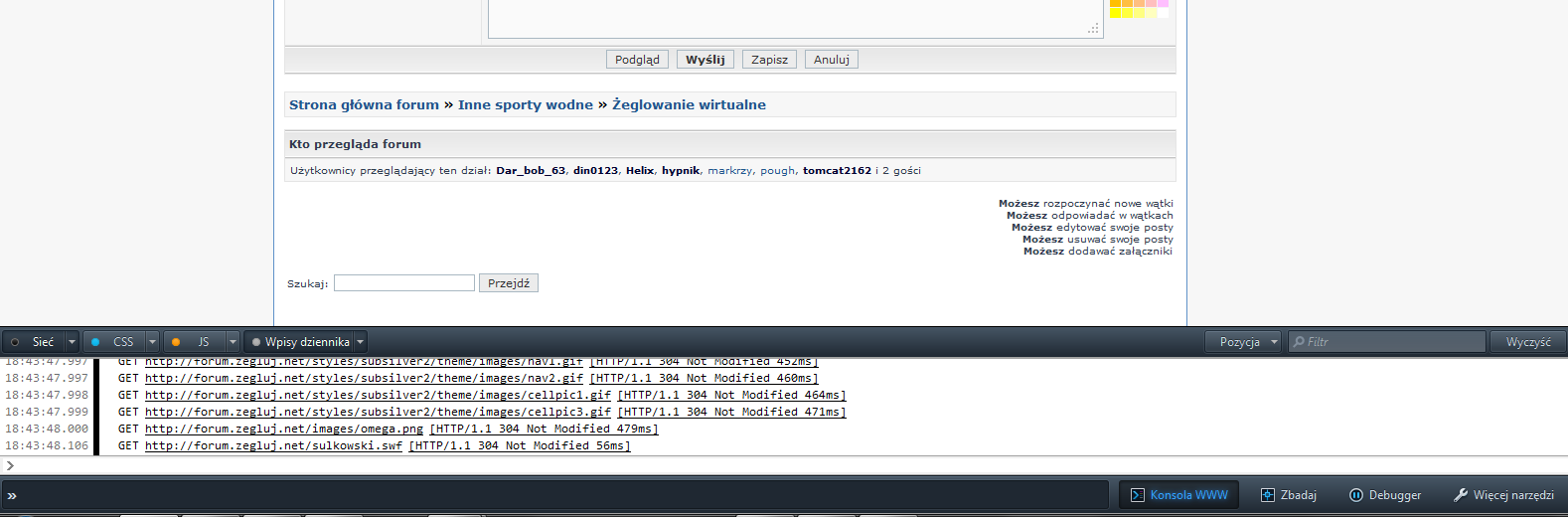Image resolution: width=1568 pixels, height=517 pixels.
Task: Open the Konsola WWW tool tab
Action: (x=1178, y=495)
